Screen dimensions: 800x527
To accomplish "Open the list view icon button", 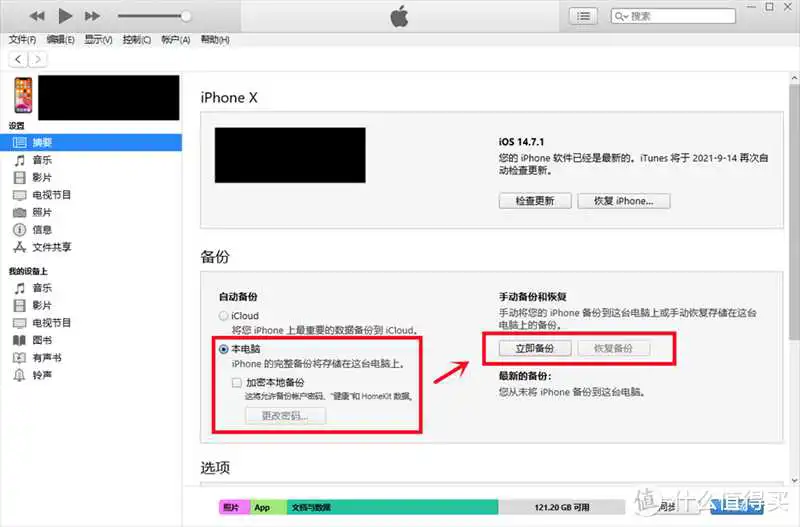I will [x=583, y=16].
